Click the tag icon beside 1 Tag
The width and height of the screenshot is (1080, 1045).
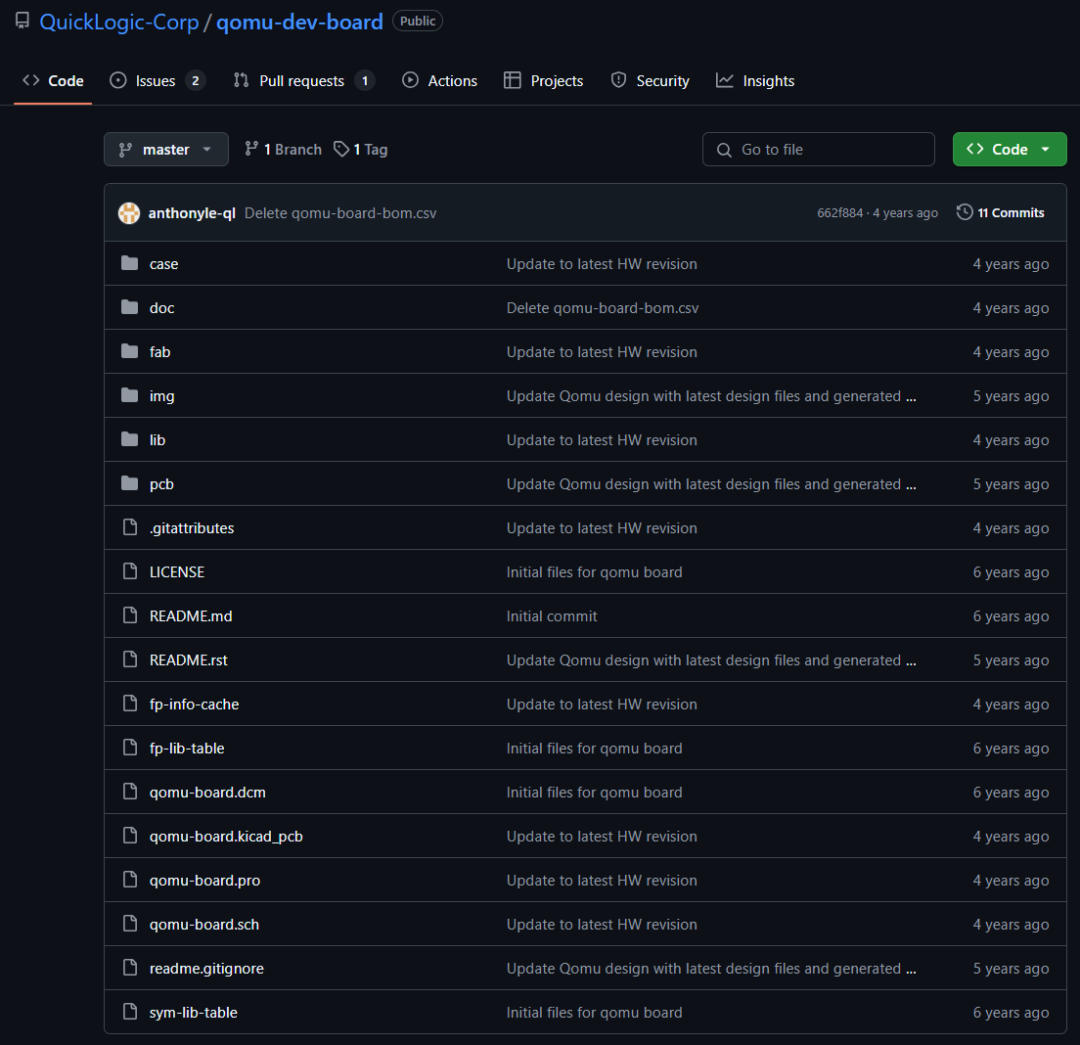[341, 149]
